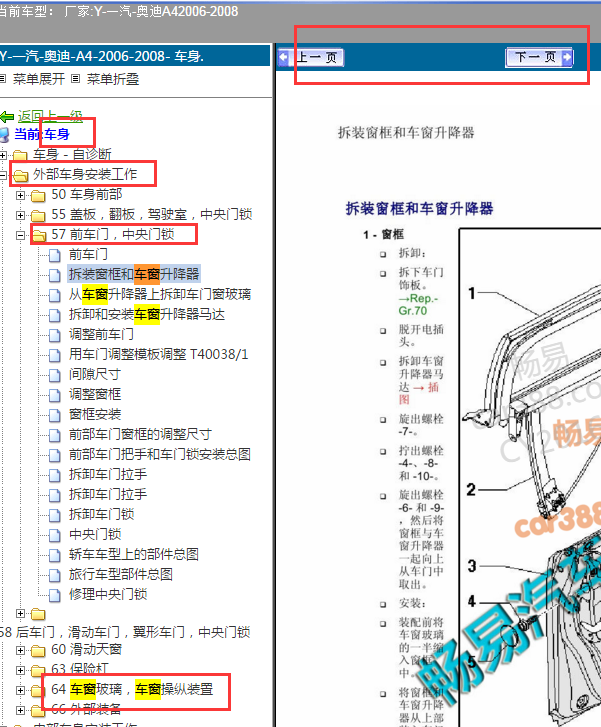Screen dimensions: 601x727
Task: Open 拆卸车门锁 document
Action: click(101, 514)
